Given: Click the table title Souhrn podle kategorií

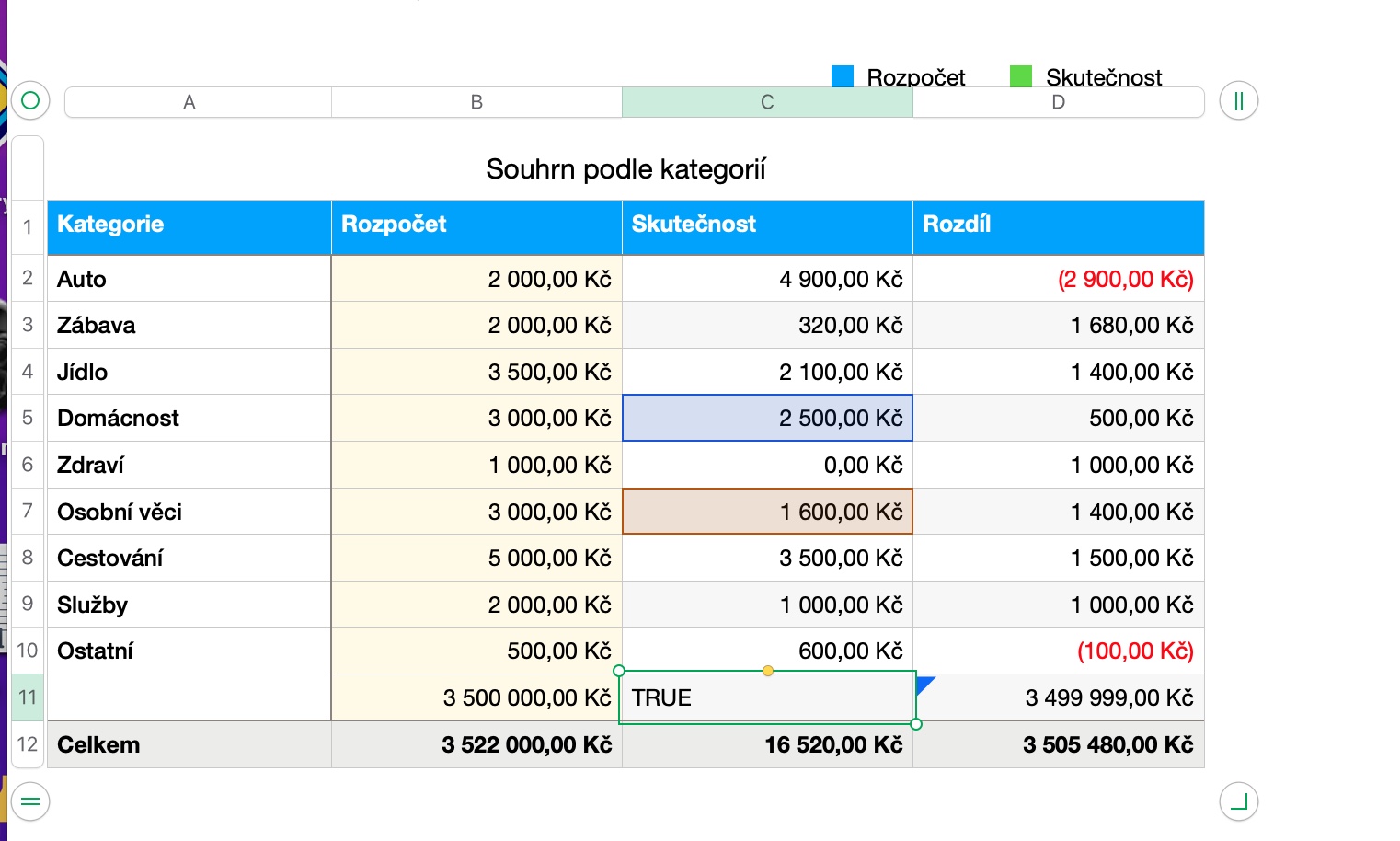Looking at the screenshot, I should point(625,169).
